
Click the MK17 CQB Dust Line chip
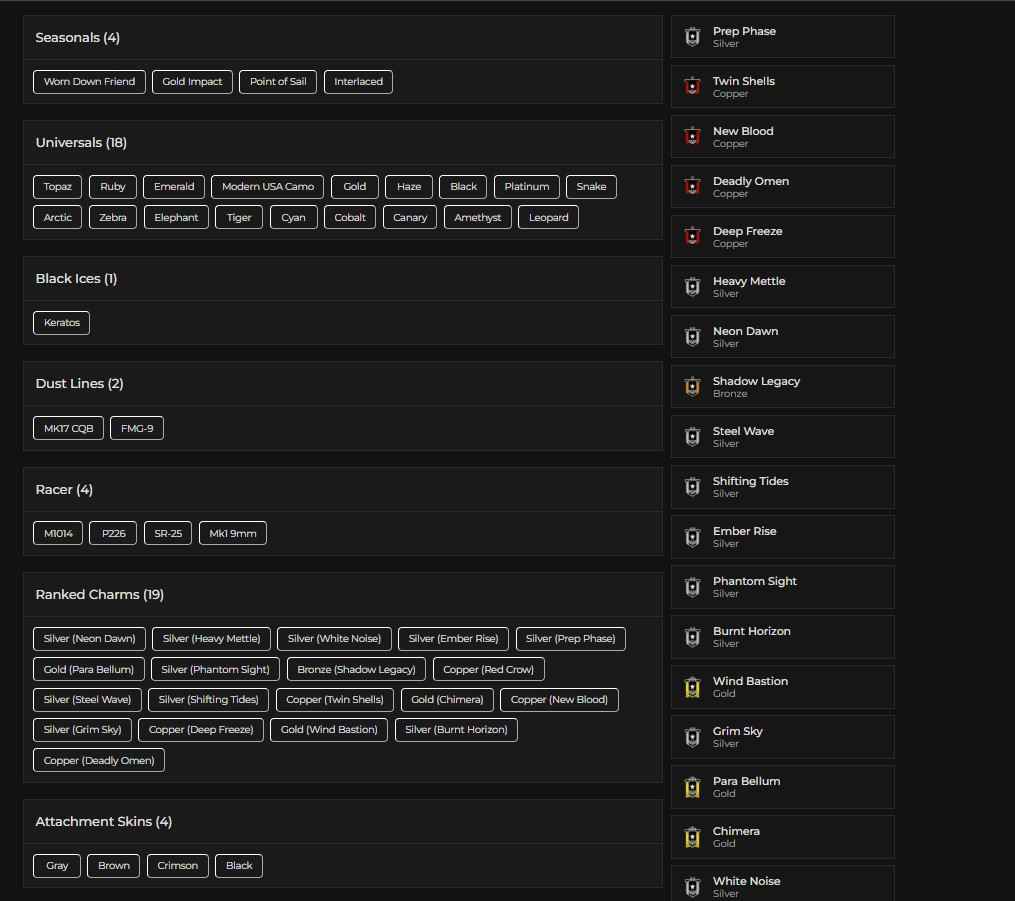click(68, 428)
